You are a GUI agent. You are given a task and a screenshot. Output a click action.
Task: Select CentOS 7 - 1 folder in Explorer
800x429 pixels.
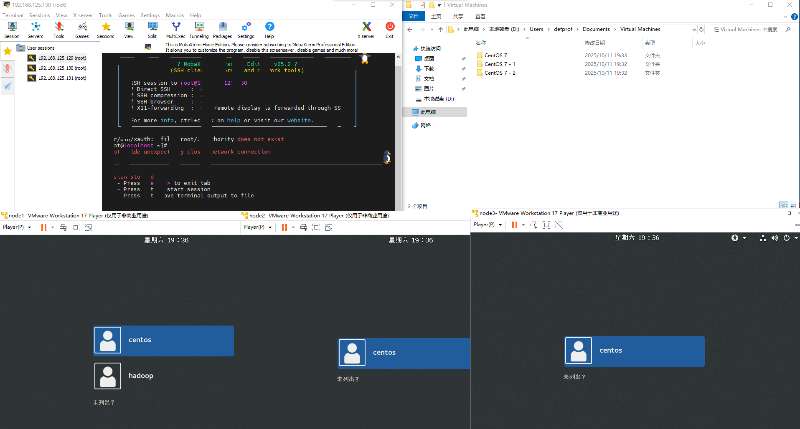500,64
